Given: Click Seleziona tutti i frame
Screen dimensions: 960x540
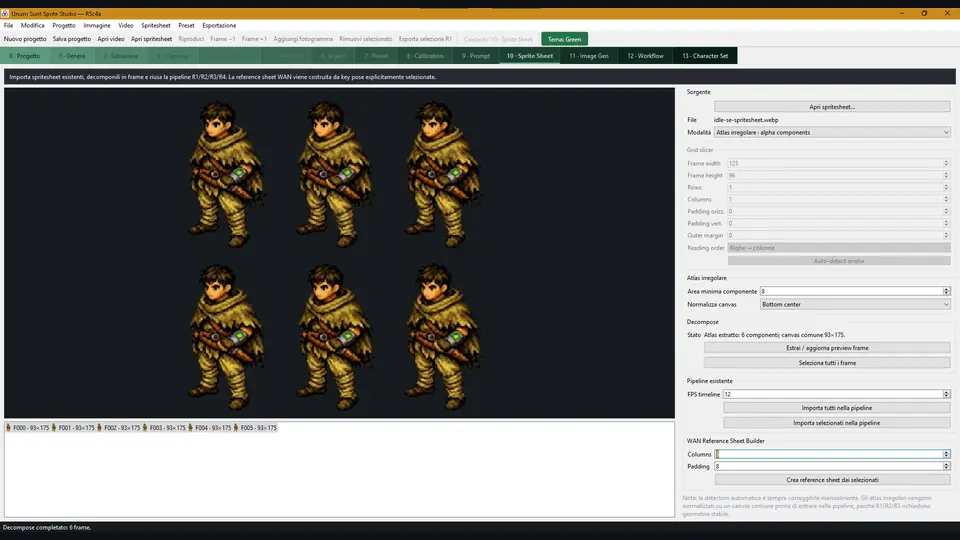Looking at the screenshot, I should pyautogui.click(x=827, y=362).
